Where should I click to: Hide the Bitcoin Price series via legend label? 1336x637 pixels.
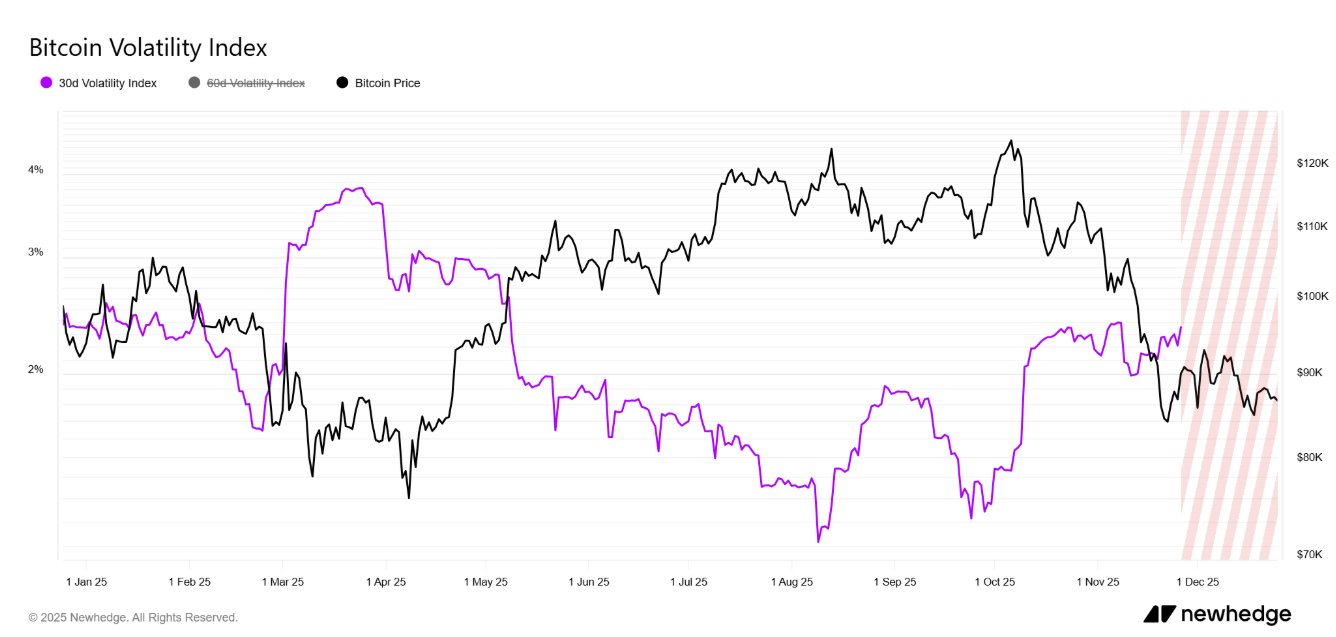coord(387,83)
